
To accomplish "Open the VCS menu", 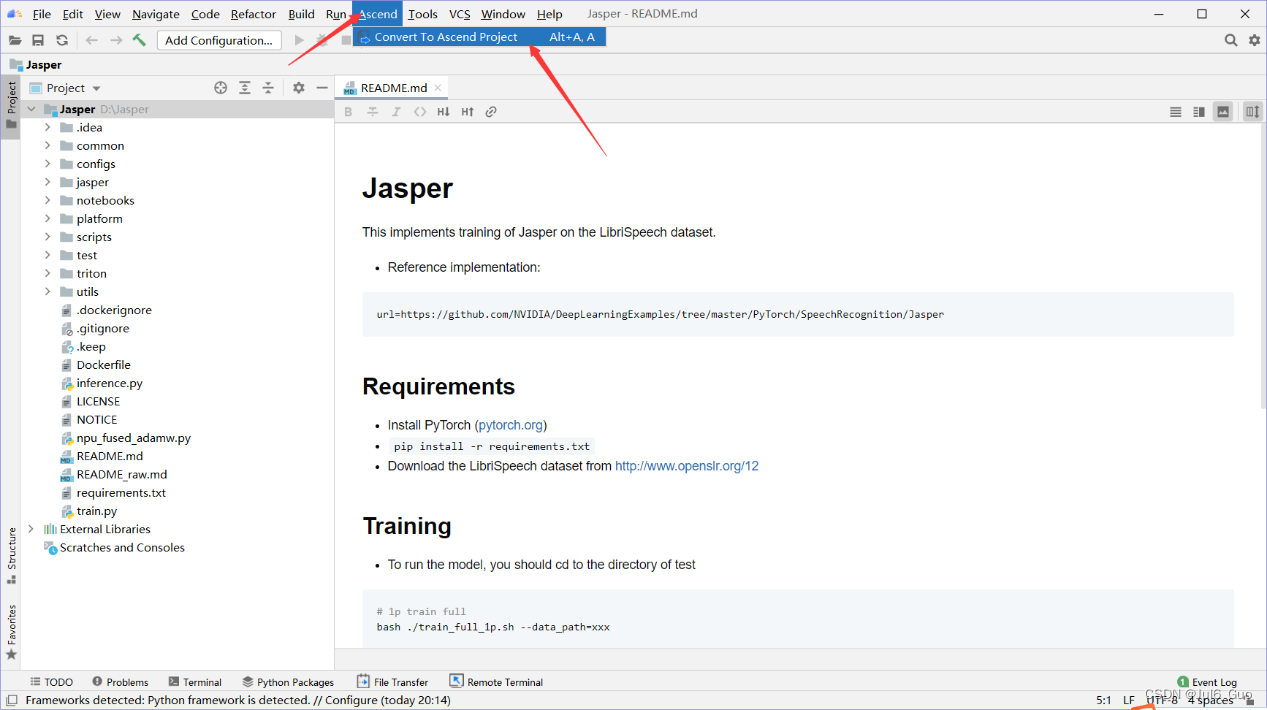I will coord(459,14).
